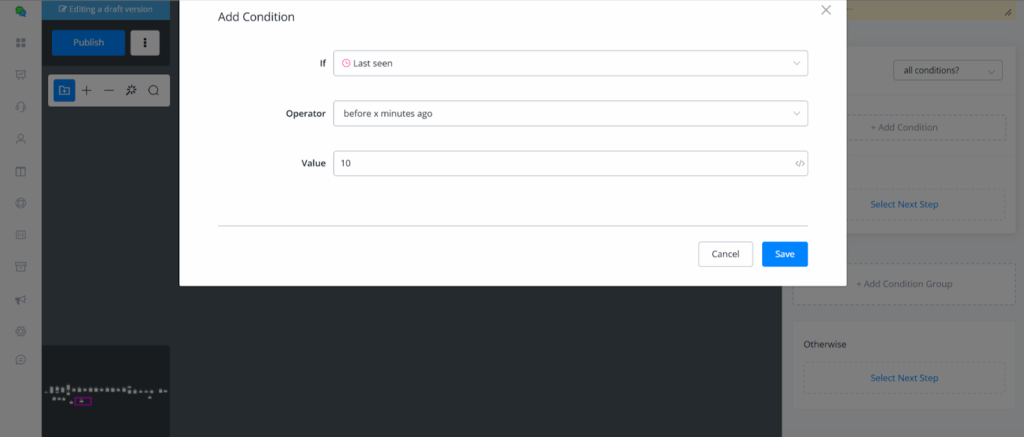Click the Cancel button
Image resolution: width=1024 pixels, height=437 pixels.
tap(725, 254)
